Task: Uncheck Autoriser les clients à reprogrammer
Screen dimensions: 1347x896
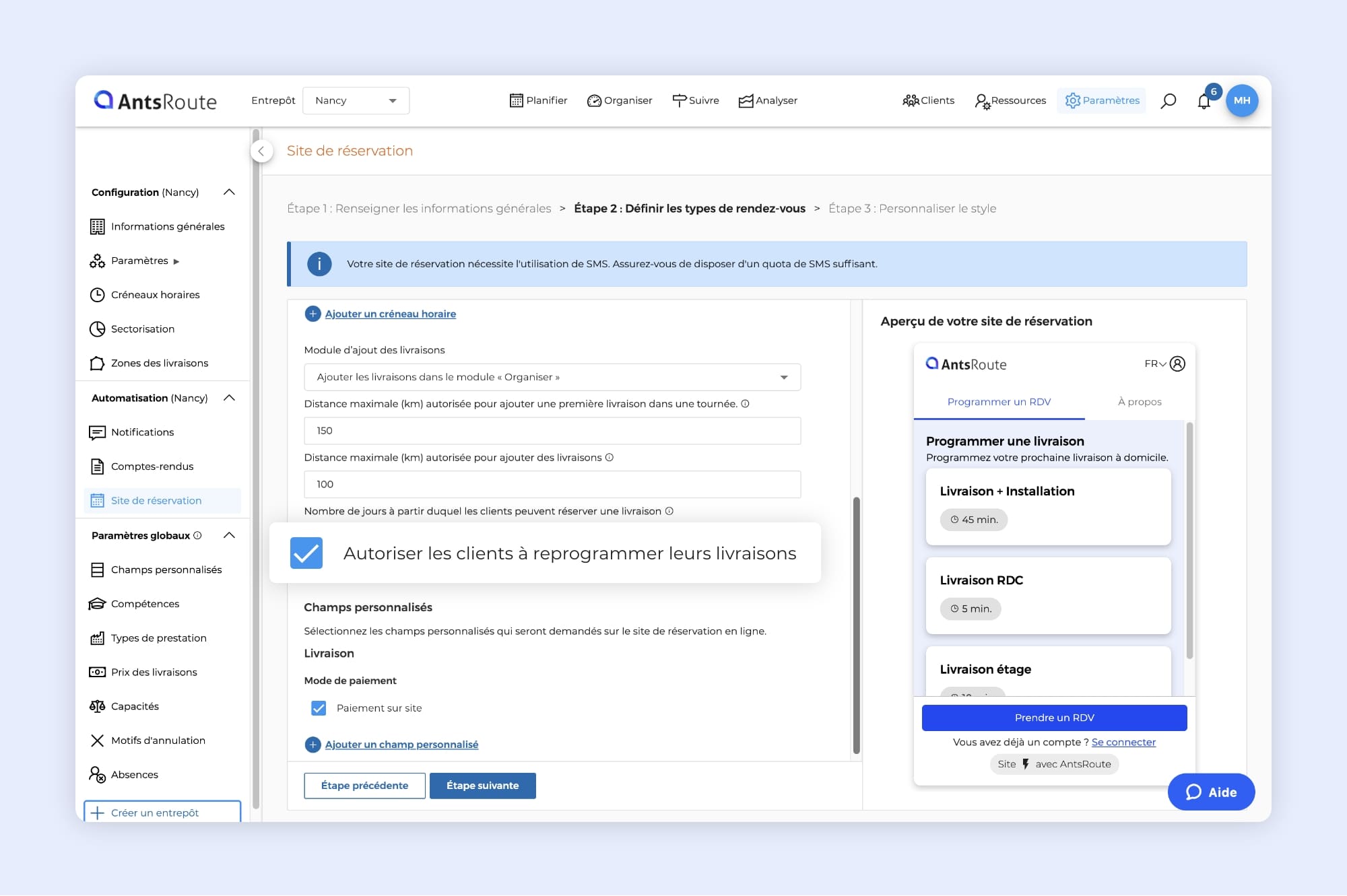Action: point(306,553)
